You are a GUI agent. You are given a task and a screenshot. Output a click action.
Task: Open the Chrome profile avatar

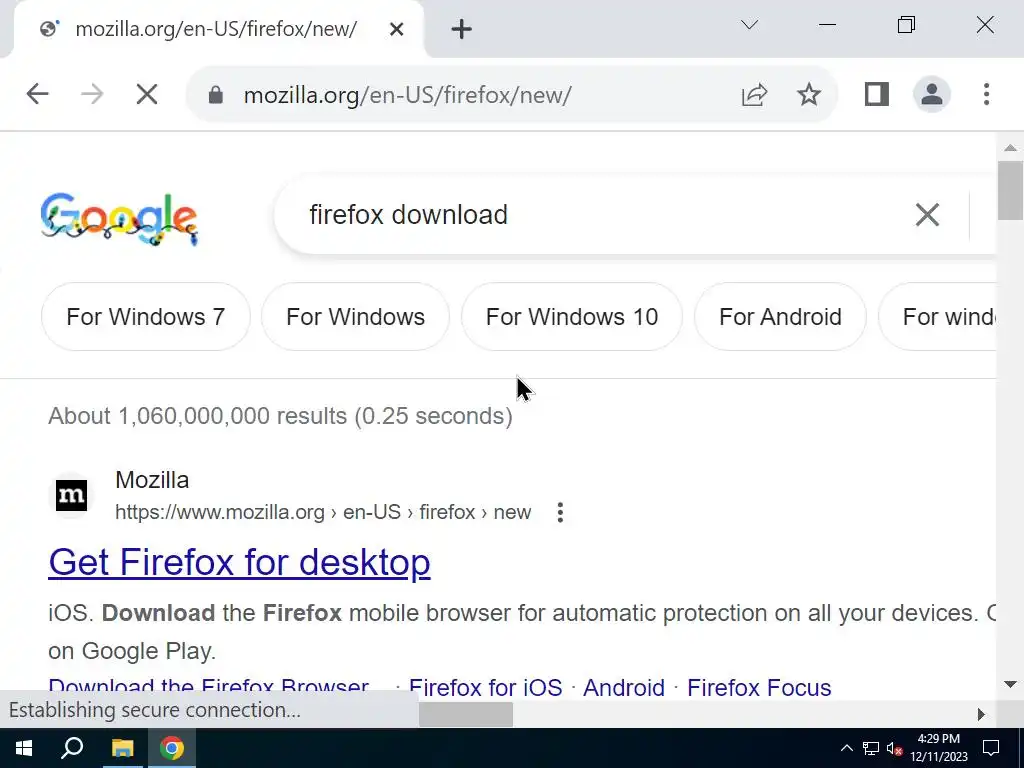(x=931, y=95)
